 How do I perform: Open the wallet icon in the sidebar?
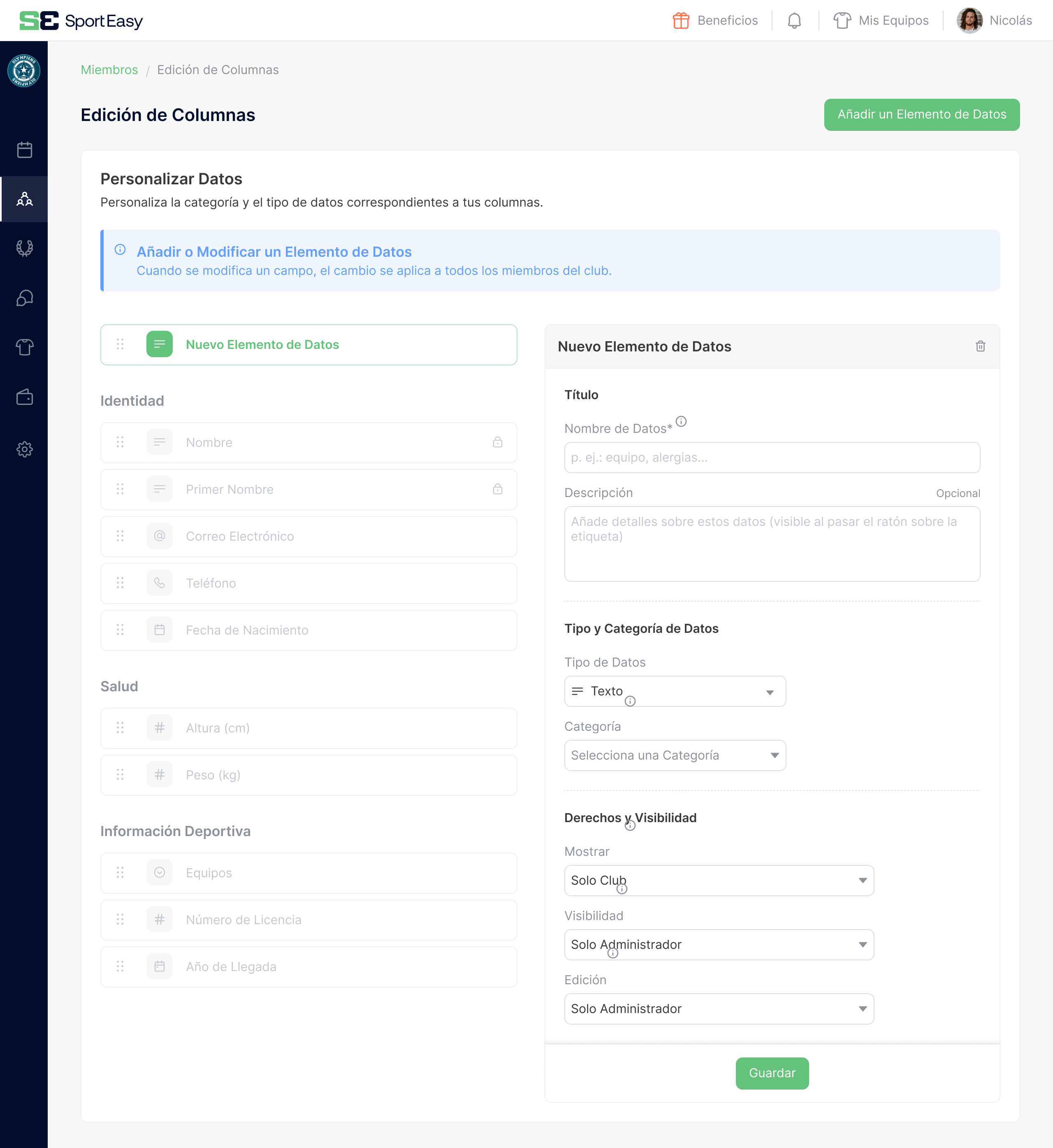pyautogui.click(x=24, y=397)
